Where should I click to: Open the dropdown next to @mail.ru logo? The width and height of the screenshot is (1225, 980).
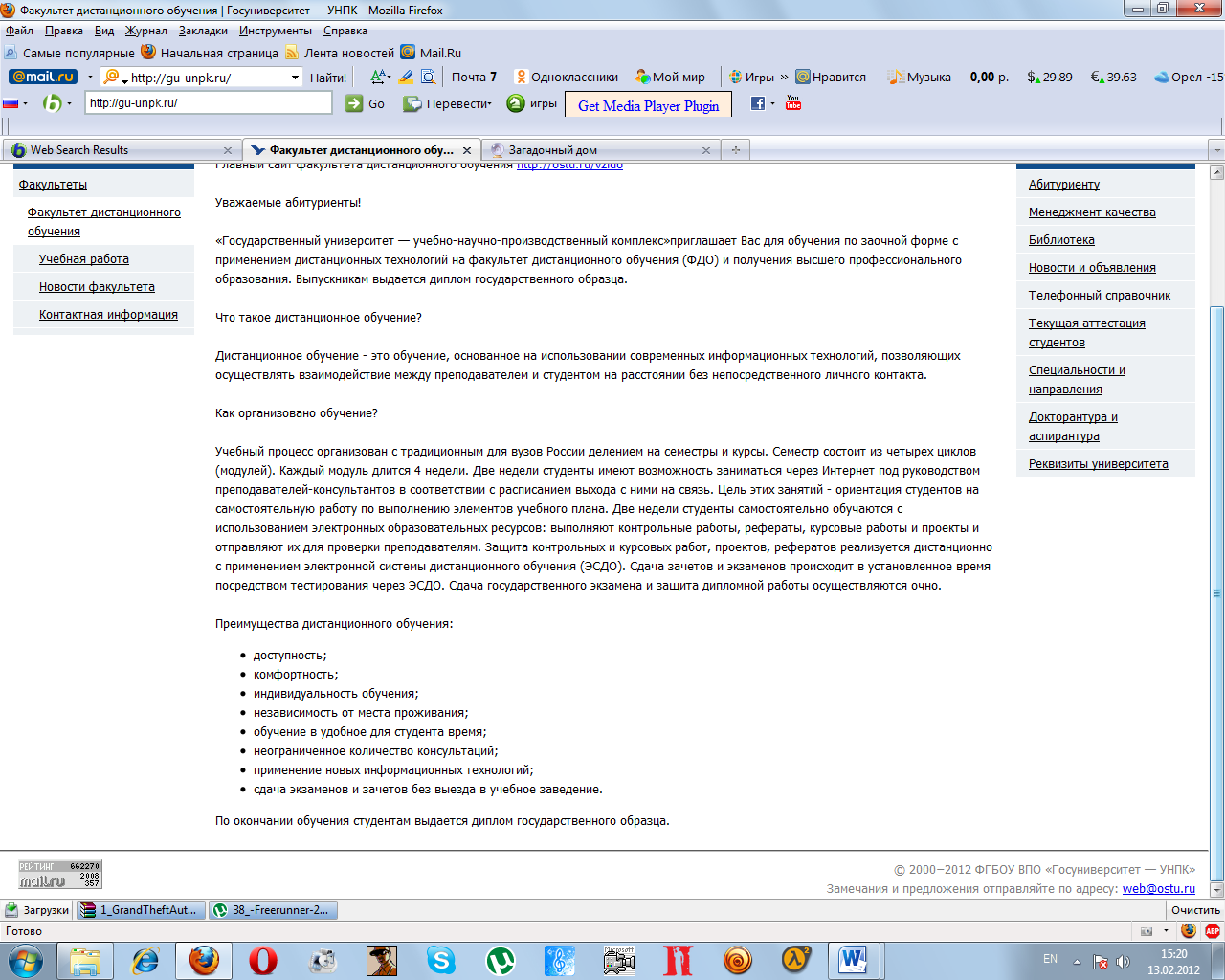pos(90,78)
